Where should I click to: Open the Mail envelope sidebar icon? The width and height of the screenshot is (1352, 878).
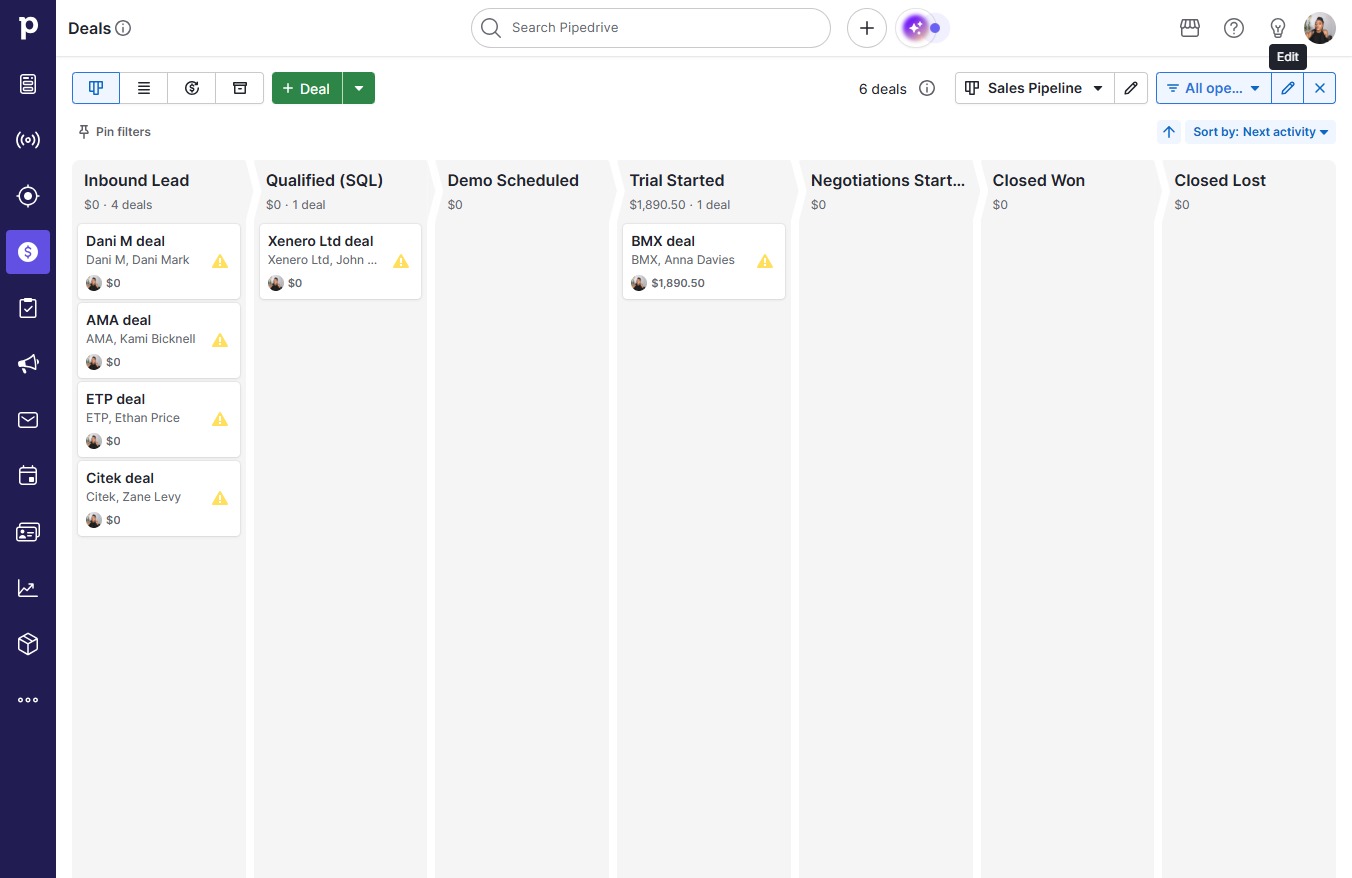[x=28, y=420]
